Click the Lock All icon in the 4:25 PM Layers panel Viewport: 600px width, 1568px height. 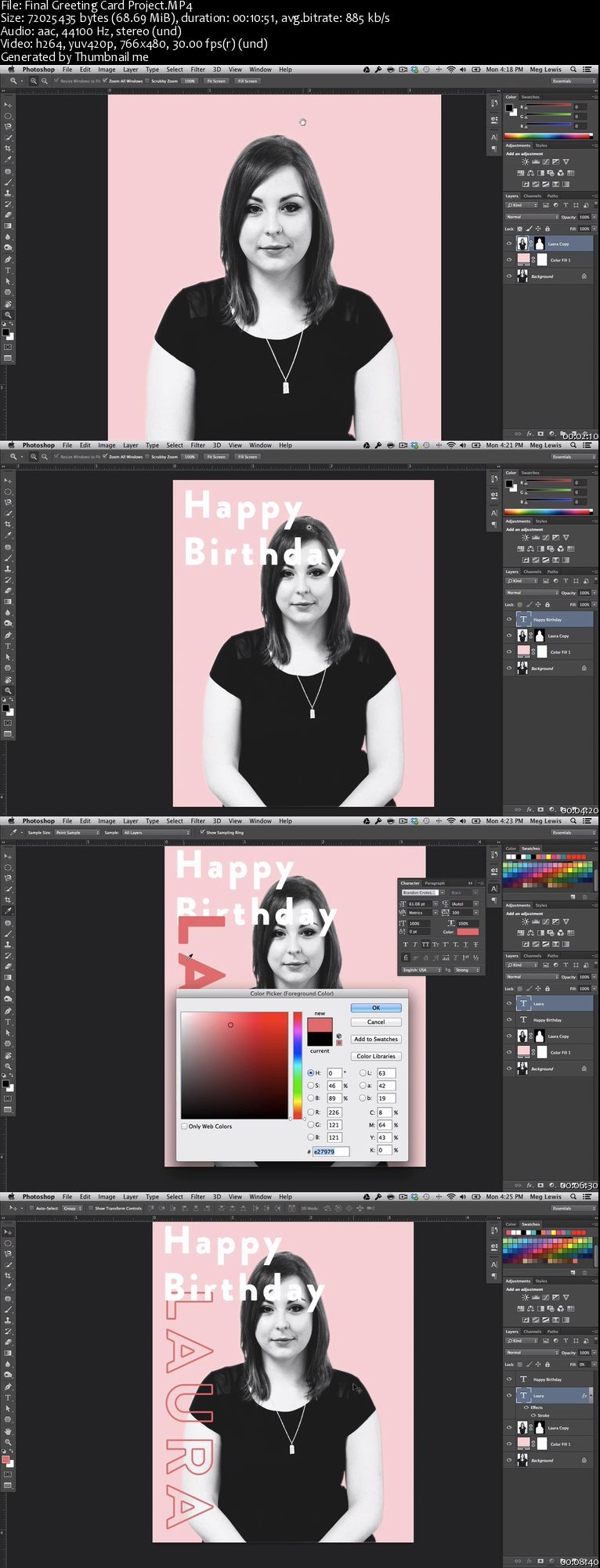[x=548, y=1364]
